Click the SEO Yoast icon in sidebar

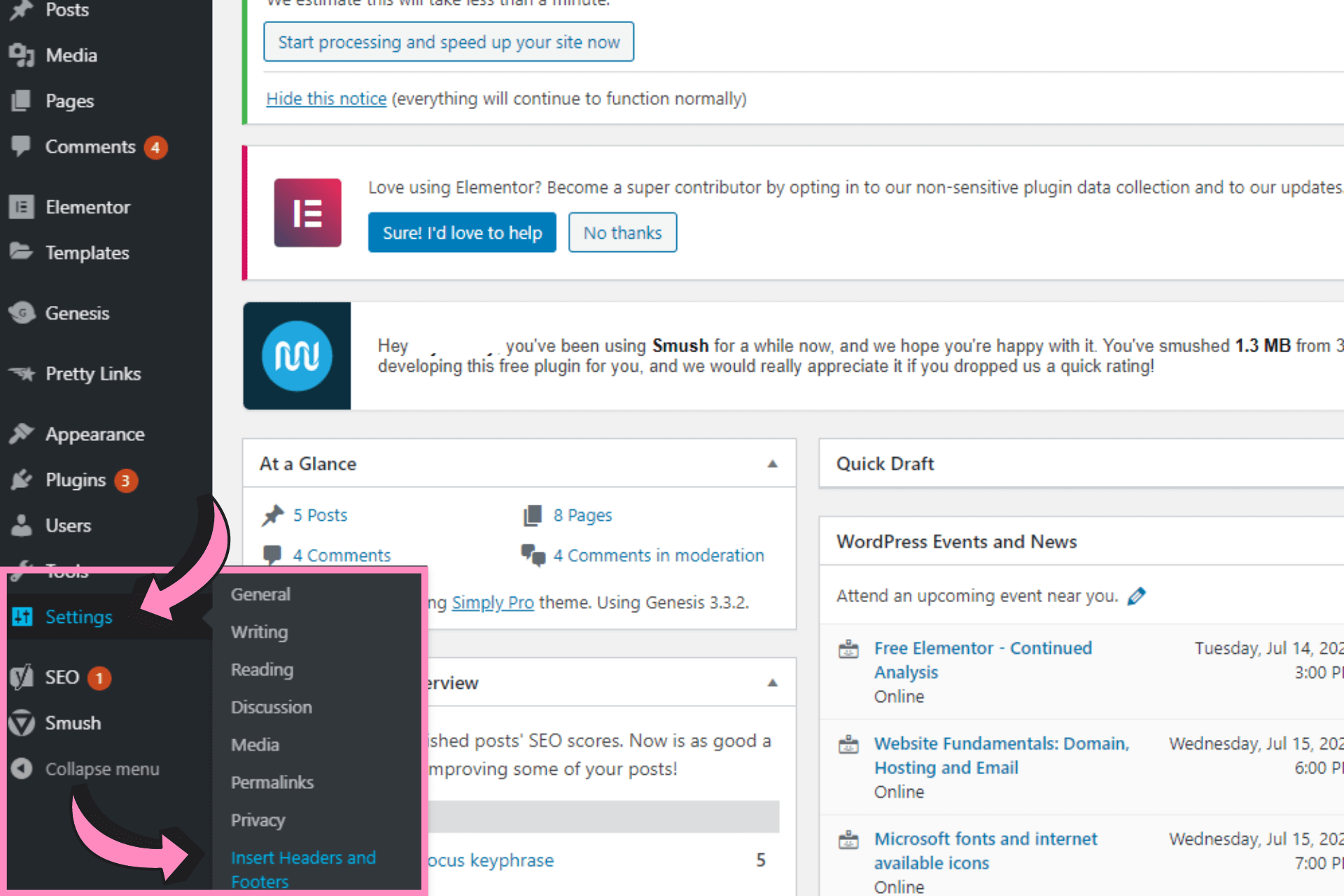pos(22,678)
